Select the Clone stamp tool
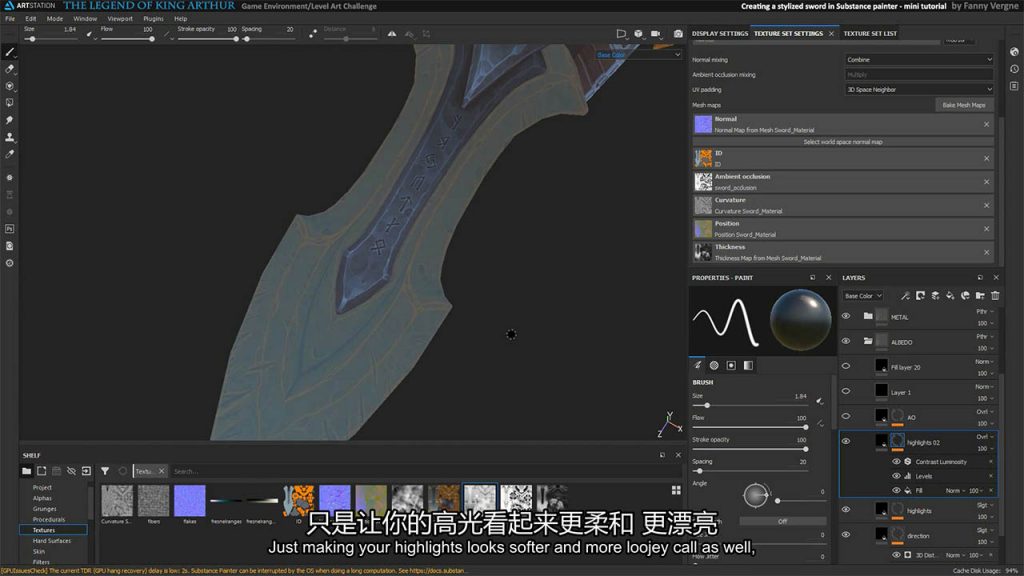The image size is (1024, 576). pyautogui.click(x=10, y=137)
